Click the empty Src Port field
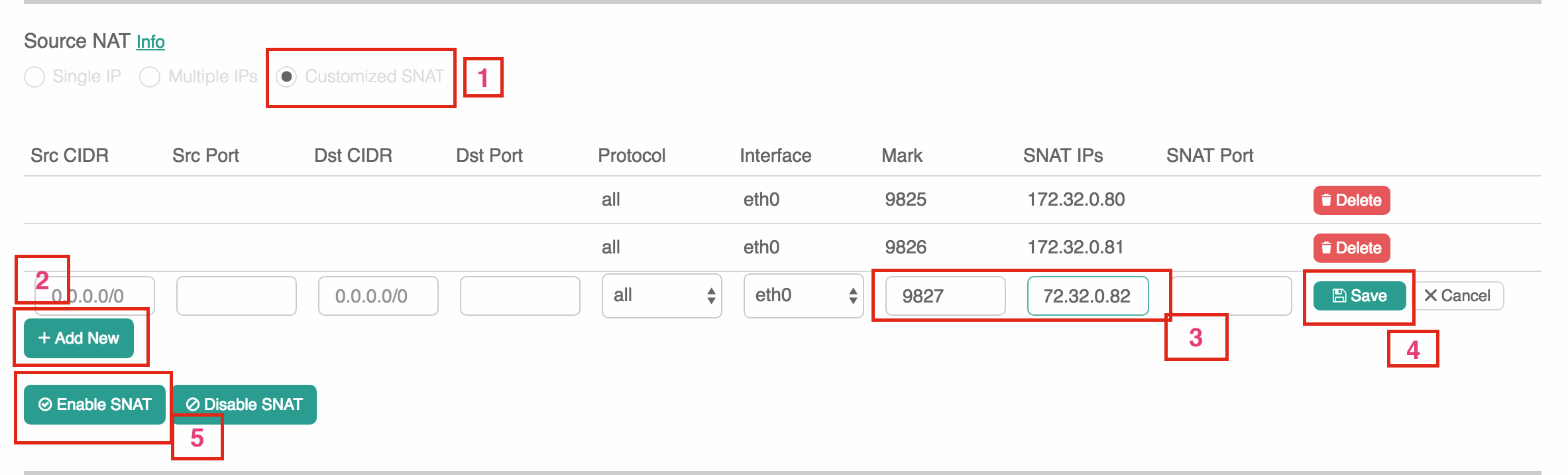 236,296
